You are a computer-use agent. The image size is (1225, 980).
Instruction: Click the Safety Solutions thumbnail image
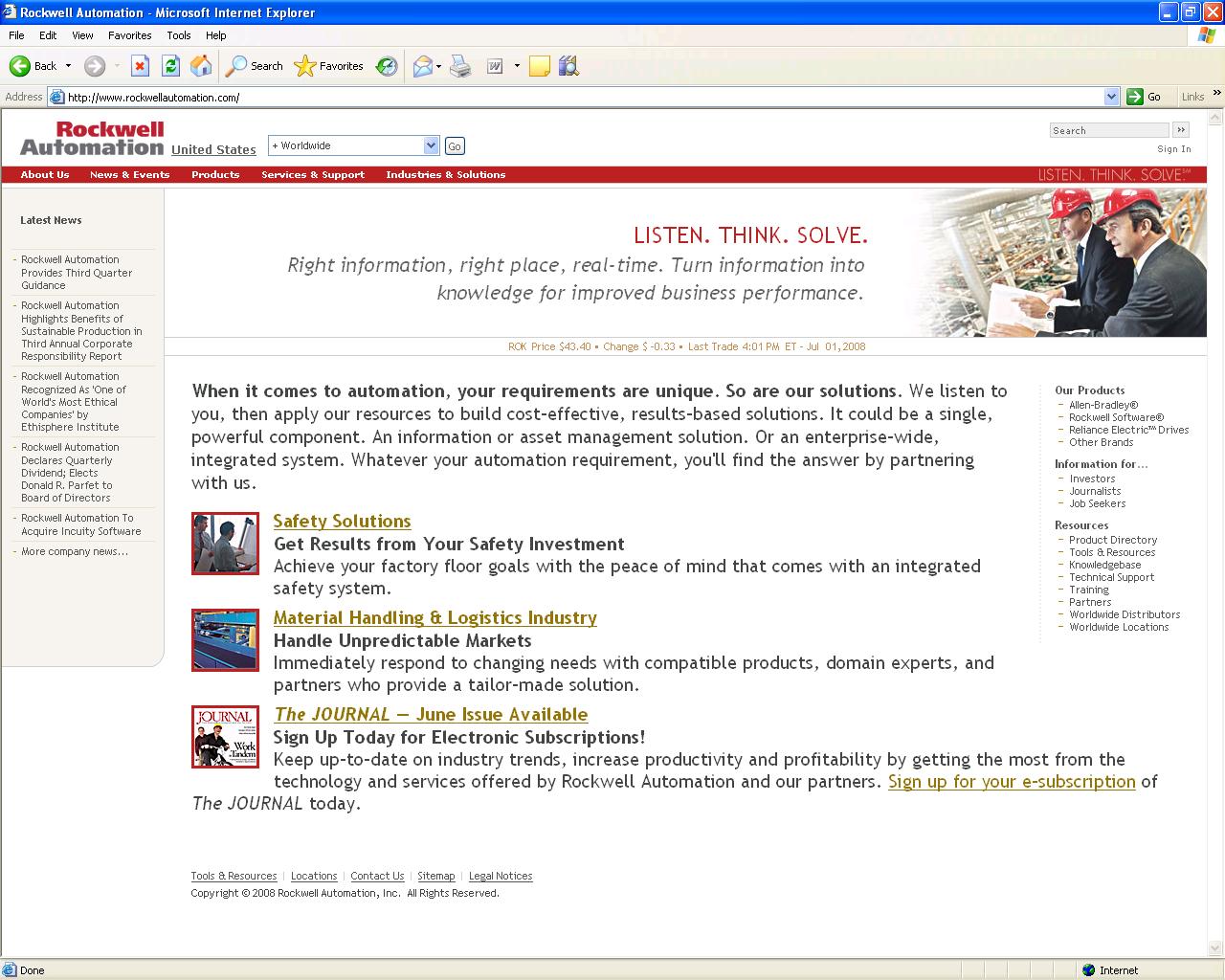click(225, 543)
